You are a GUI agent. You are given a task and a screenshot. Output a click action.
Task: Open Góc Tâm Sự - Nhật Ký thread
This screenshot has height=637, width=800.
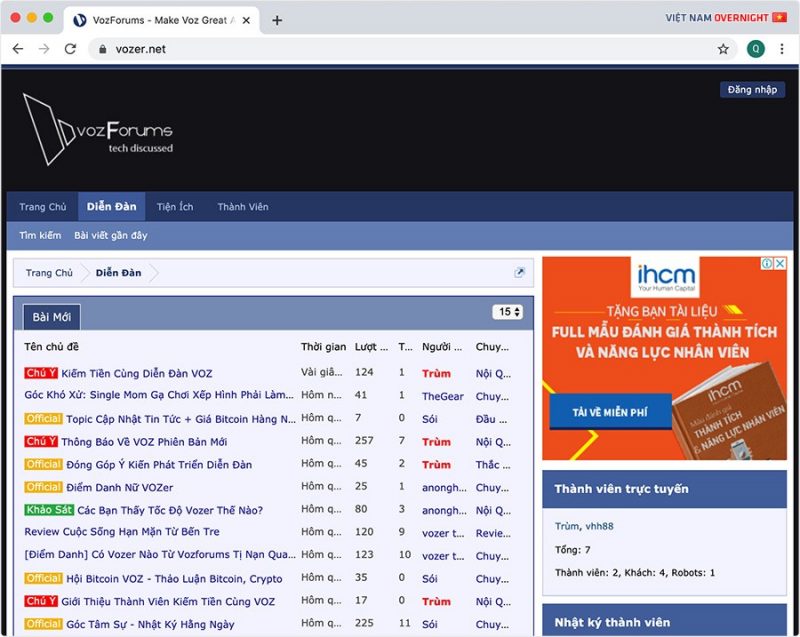click(x=150, y=624)
